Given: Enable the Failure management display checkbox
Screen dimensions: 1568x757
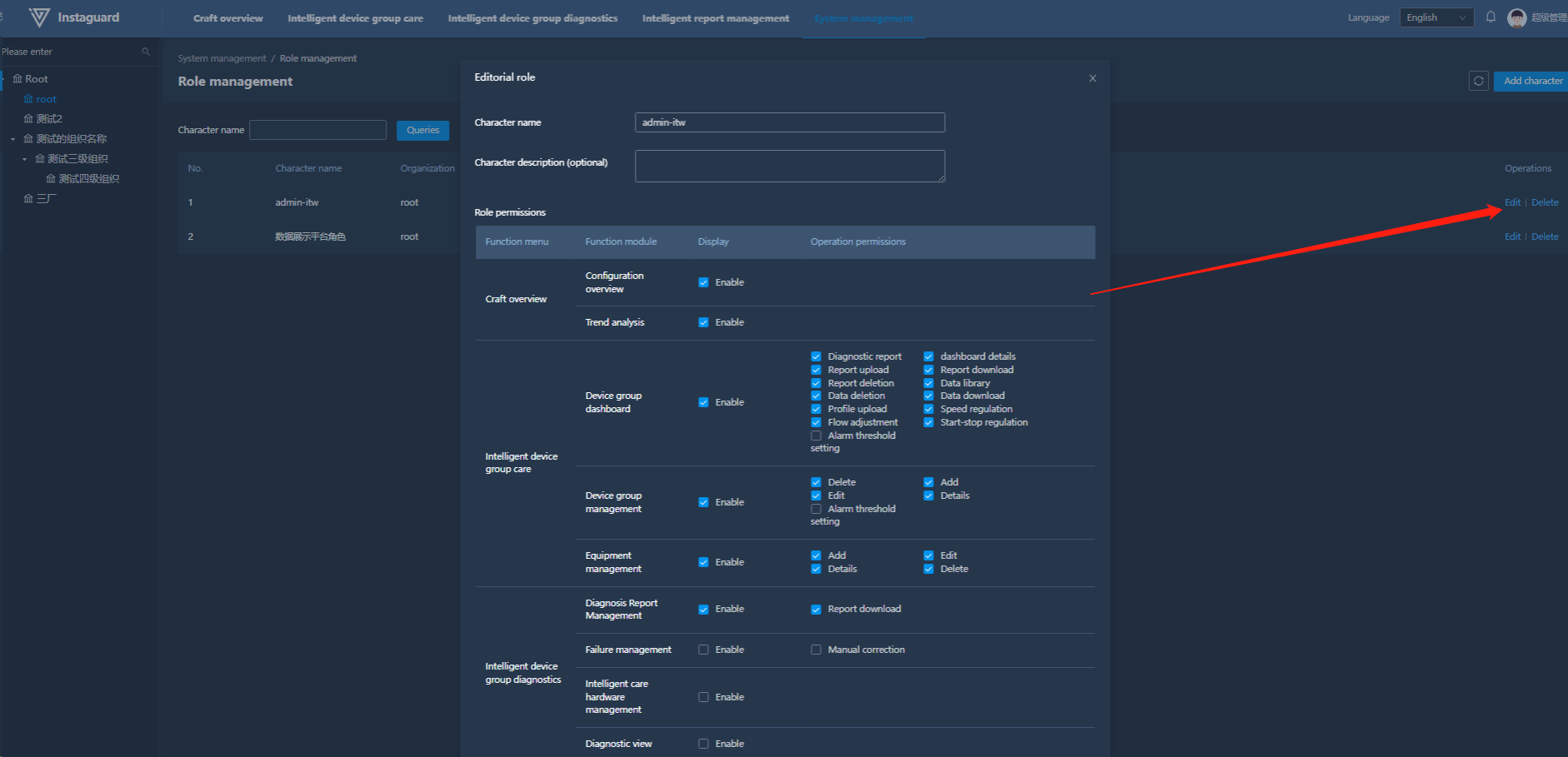Looking at the screenshot, I should pos(703,650).
